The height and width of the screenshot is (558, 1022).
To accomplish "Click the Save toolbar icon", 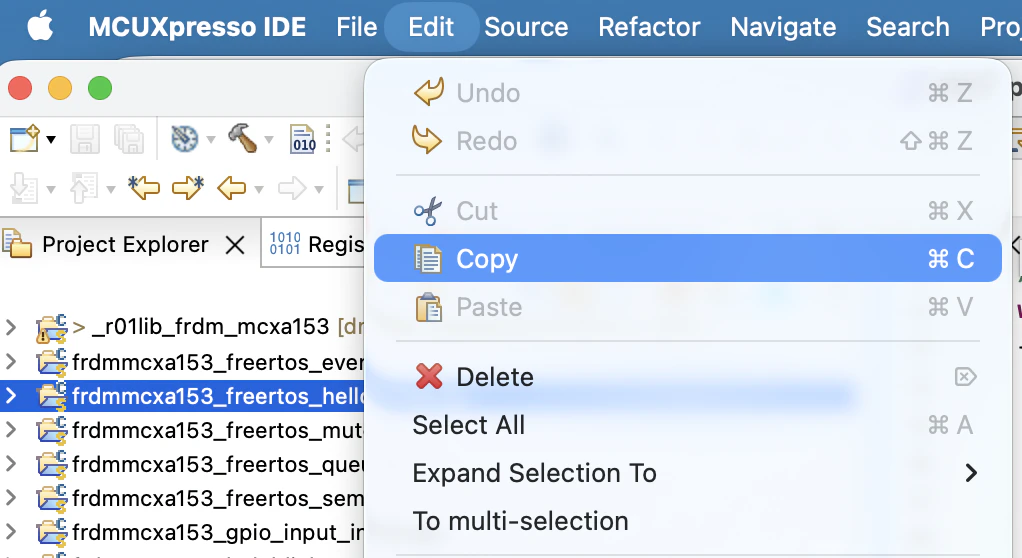I will click(x=85, y=139).
